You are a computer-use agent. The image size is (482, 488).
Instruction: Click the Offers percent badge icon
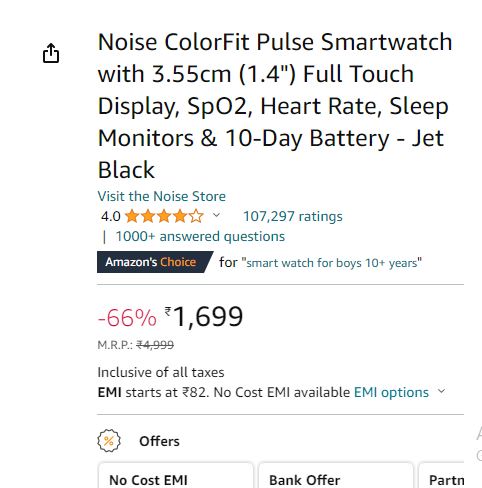(x=109, y=441)
